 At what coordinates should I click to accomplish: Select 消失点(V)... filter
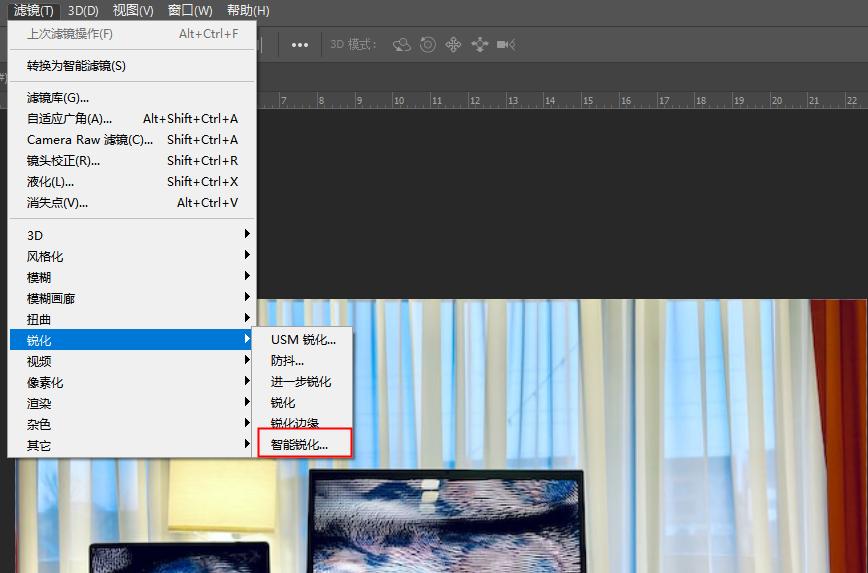[132, 203]
